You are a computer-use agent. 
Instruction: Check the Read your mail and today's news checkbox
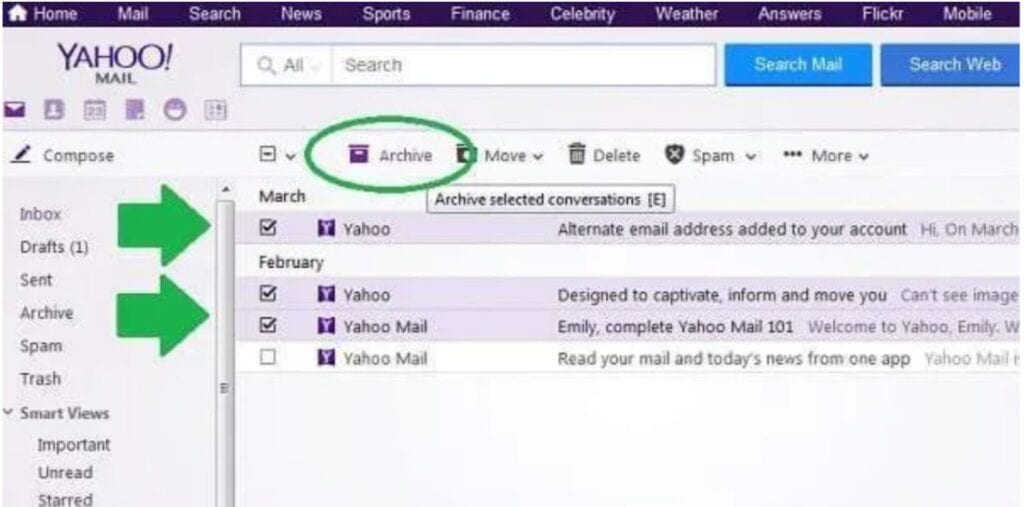[267, 357]
